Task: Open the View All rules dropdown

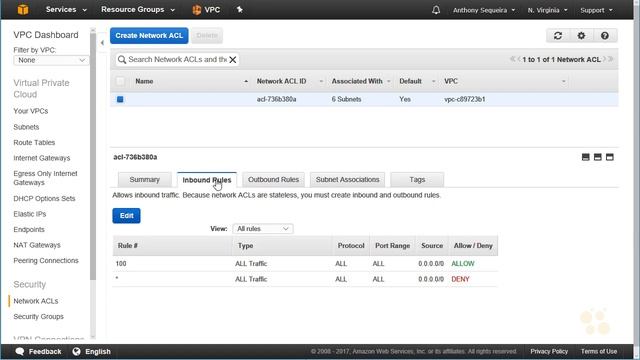Action: (x=263, y=229)
